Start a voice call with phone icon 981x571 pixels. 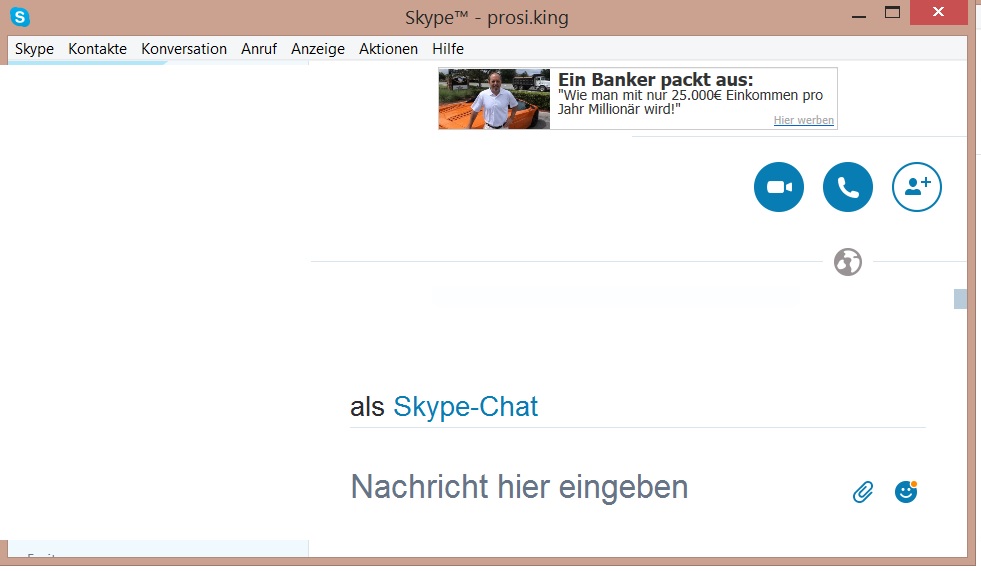coord(847,187)
